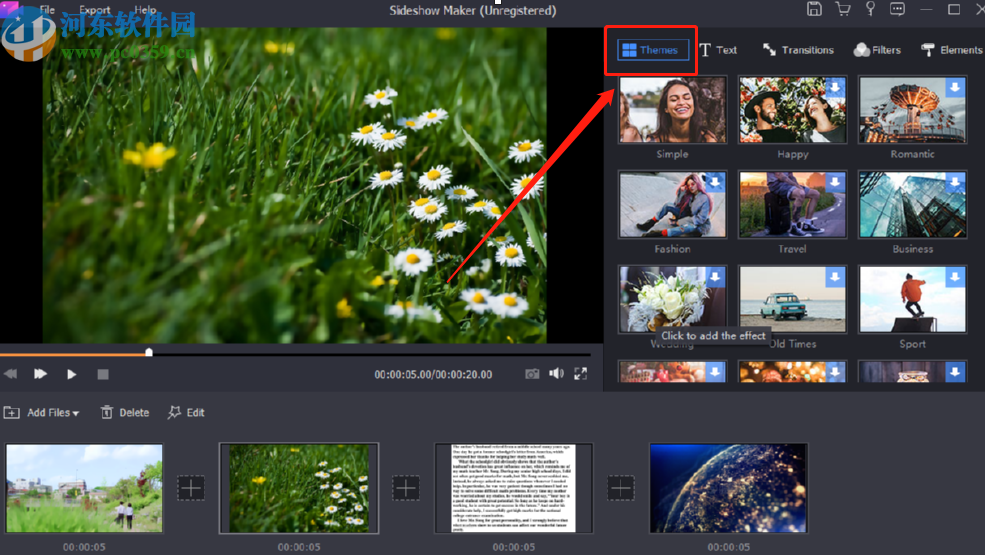Viewport: 985px width, 555px height.
Task: Select the Simple theme thumbnail
Action: tap(672, 109)
